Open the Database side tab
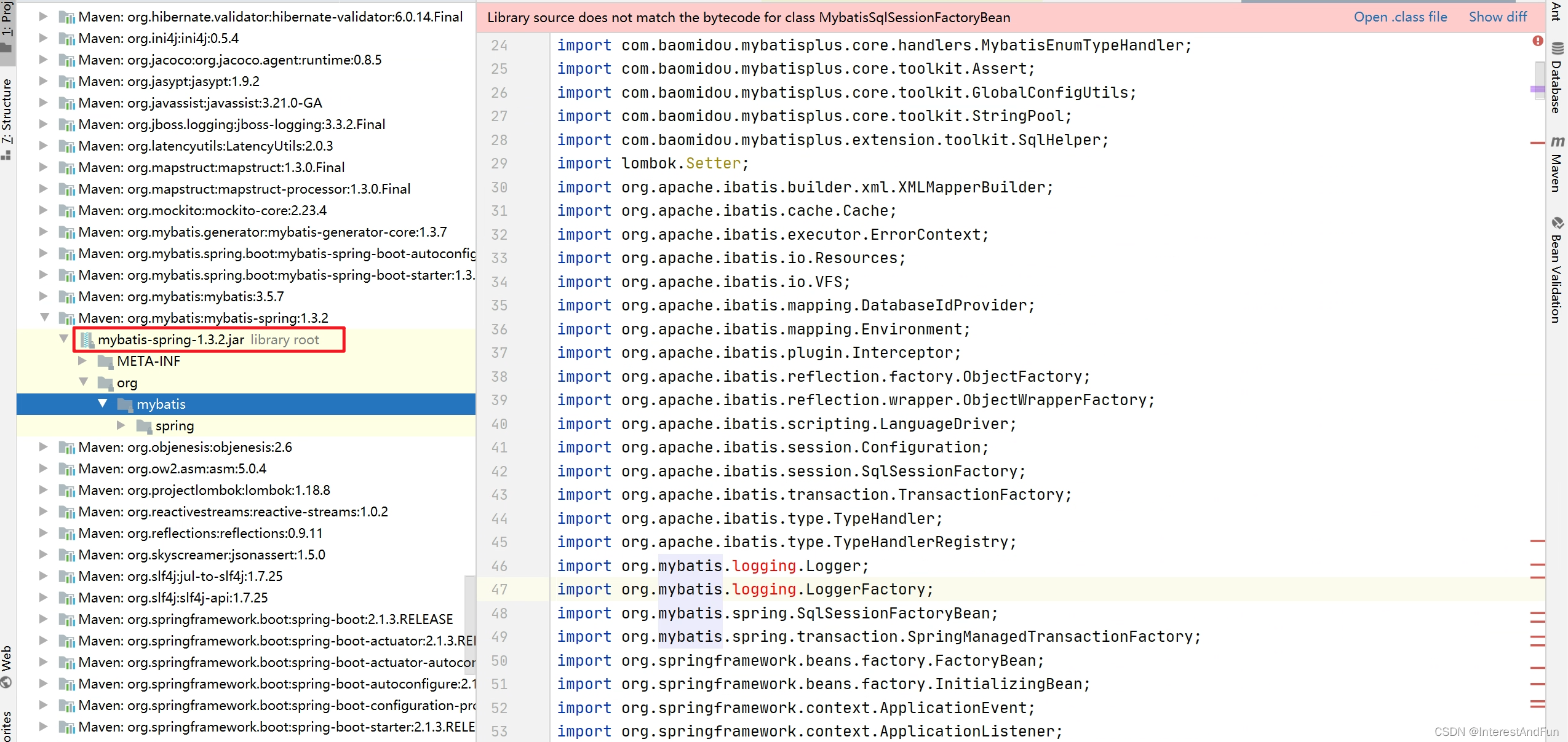 [1557, 78]
